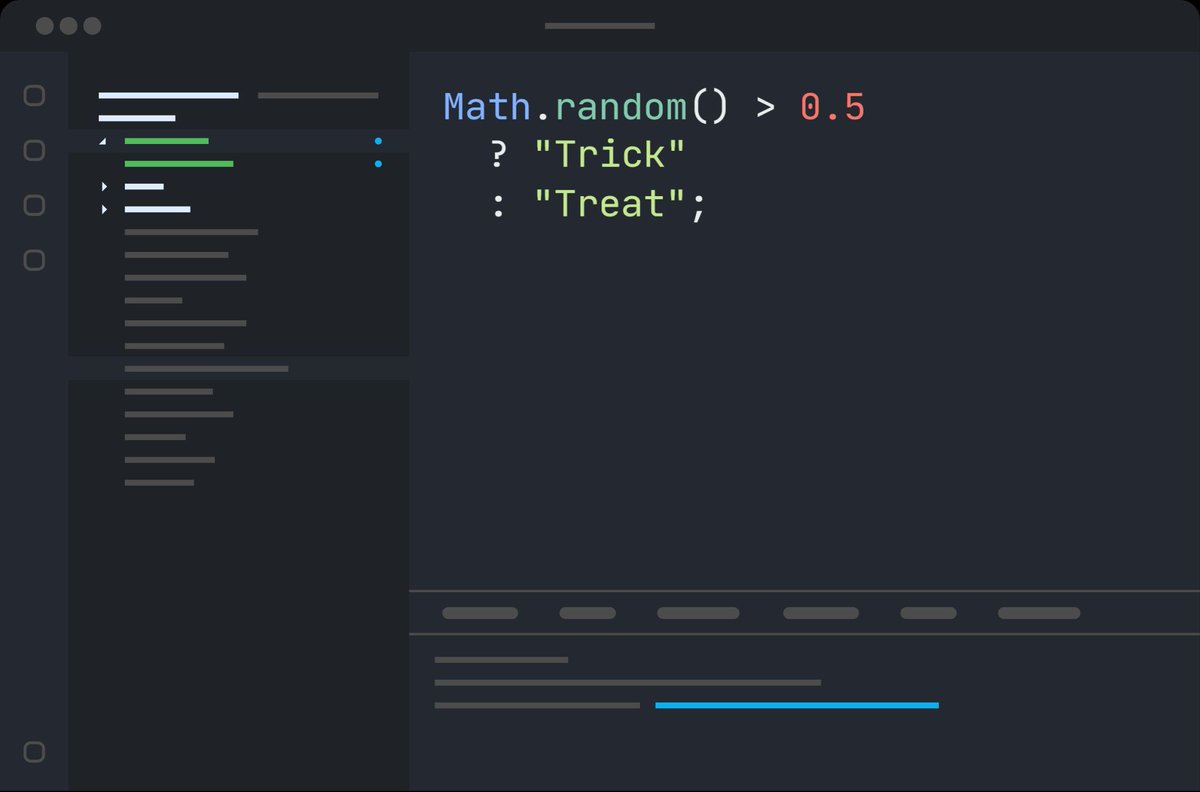Select the highlighted gray row in the file tree

[239, 368]
